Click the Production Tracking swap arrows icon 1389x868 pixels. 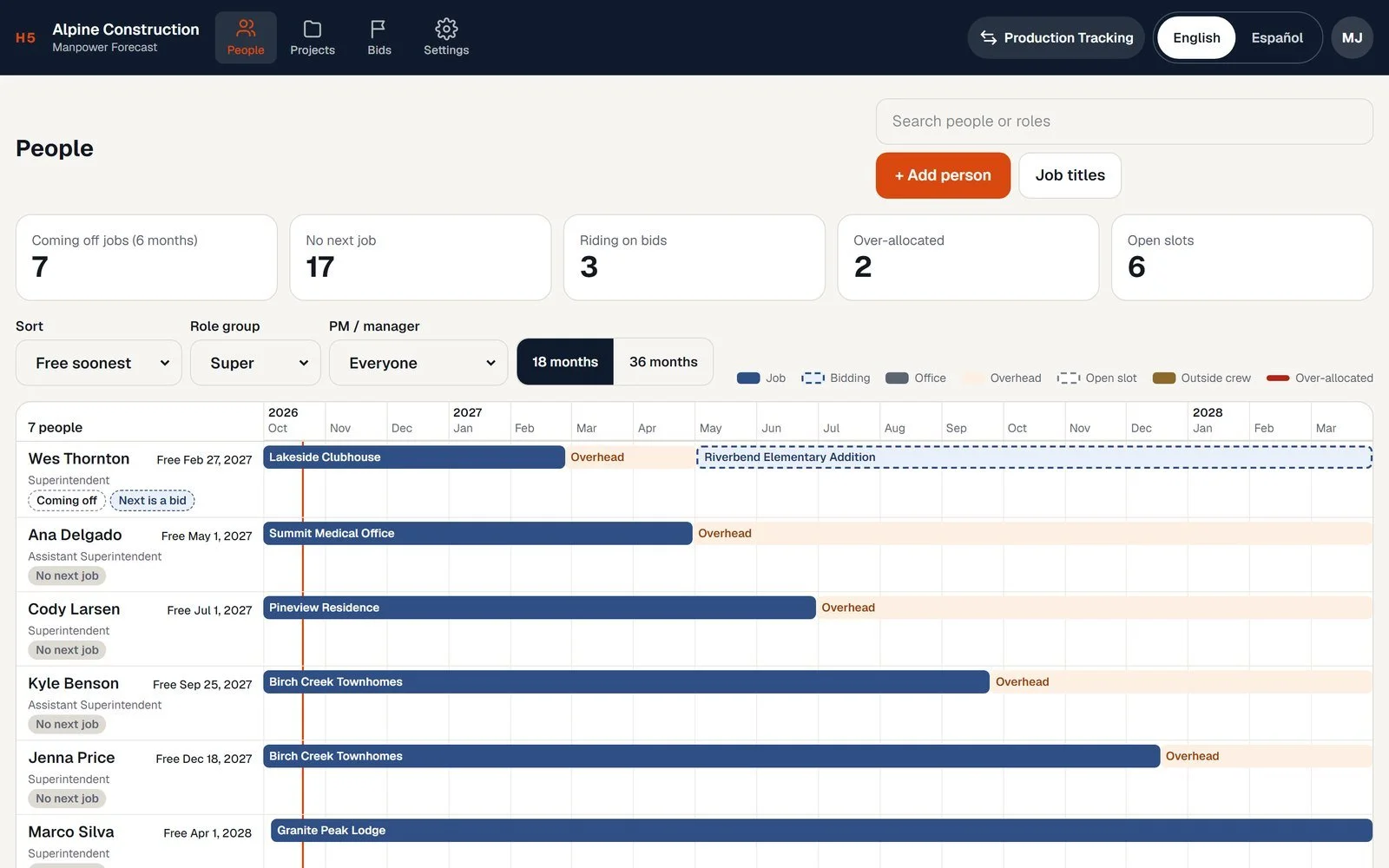[988, 37]
